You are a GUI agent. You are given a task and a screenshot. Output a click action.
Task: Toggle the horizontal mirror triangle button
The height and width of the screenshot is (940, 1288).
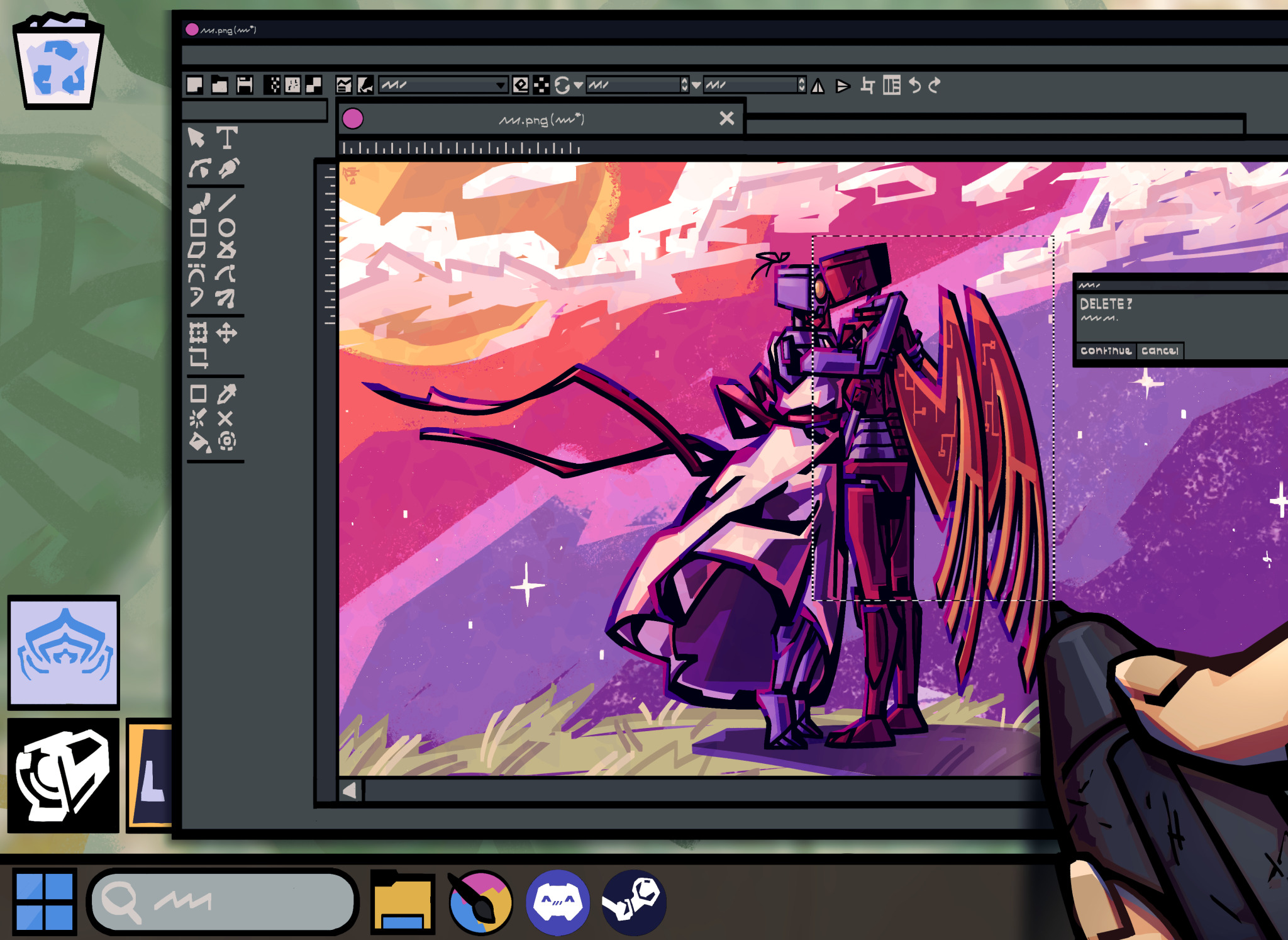point(818,86)
